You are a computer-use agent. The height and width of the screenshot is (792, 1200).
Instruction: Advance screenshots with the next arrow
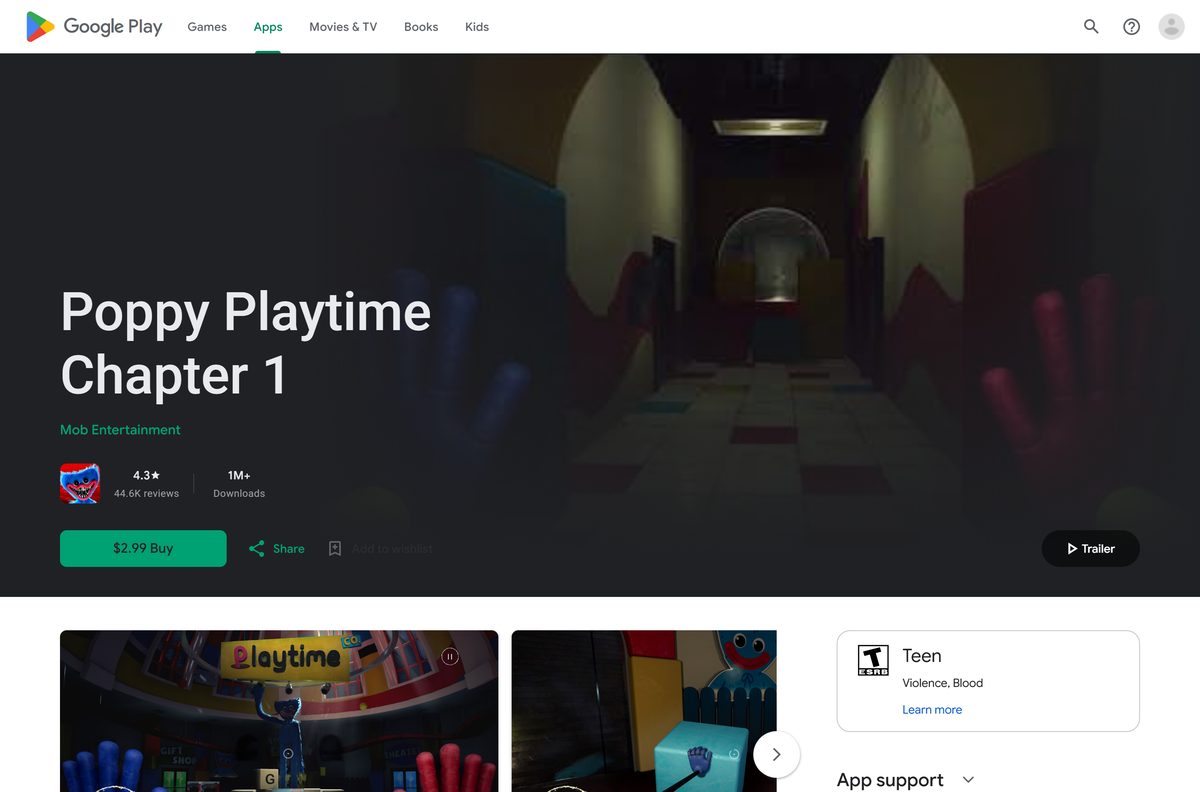[x=776, y=755]
